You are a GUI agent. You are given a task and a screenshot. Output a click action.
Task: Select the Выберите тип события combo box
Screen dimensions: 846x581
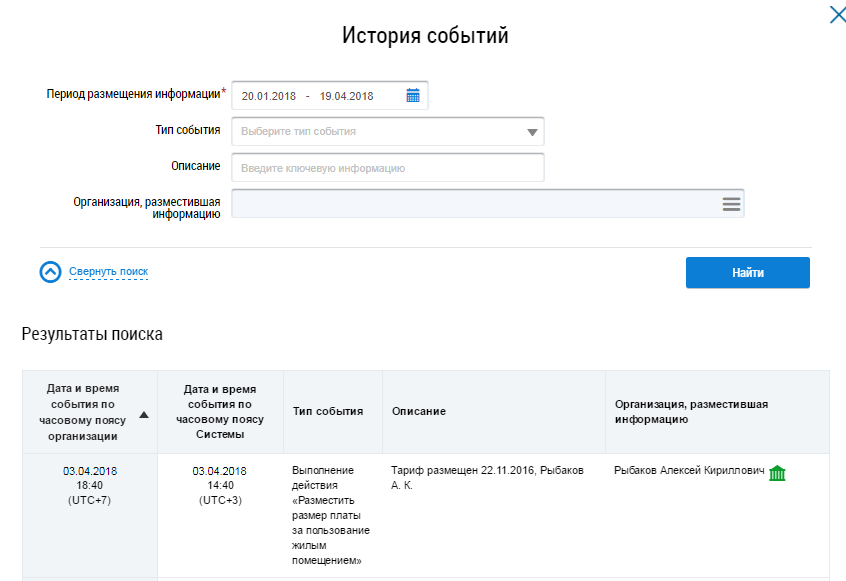tap(378, 132)
